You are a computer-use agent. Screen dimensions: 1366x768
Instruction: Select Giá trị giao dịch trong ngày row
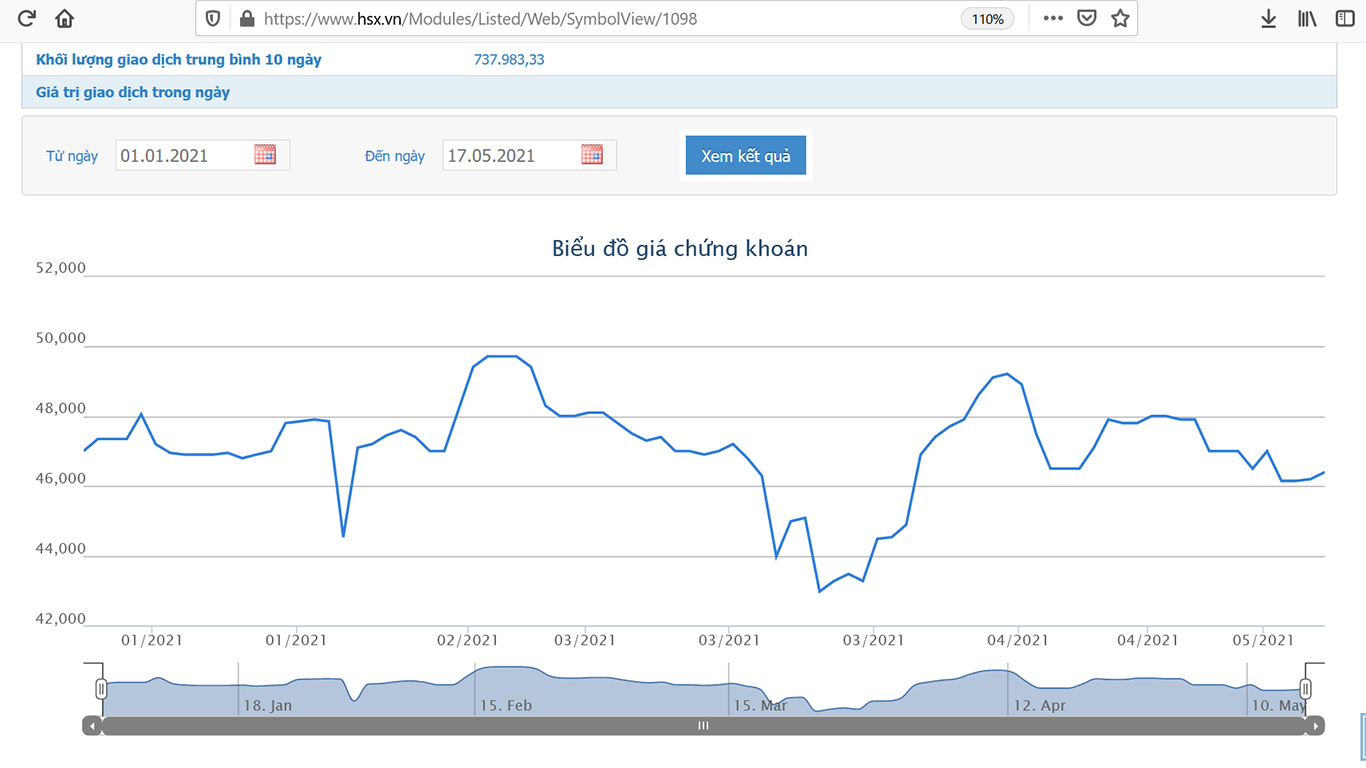133,92
